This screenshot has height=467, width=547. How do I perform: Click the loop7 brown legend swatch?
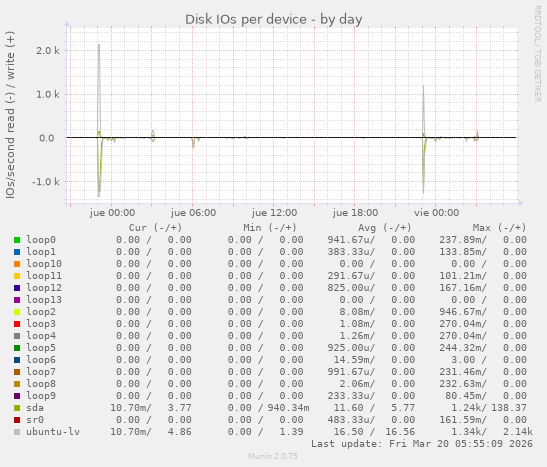(17, 372)
